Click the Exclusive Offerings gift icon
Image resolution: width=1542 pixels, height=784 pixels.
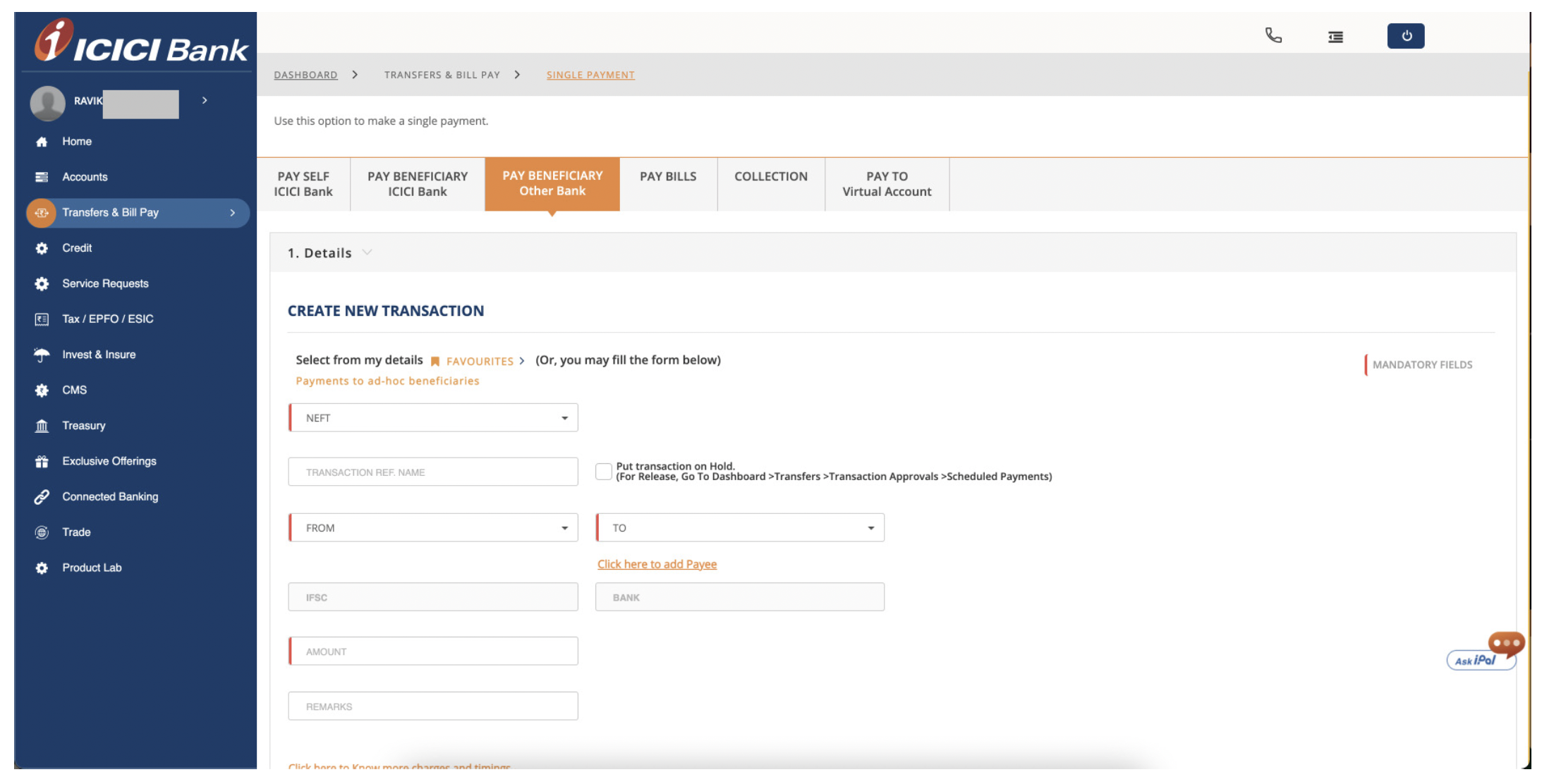tap(42, 461)
